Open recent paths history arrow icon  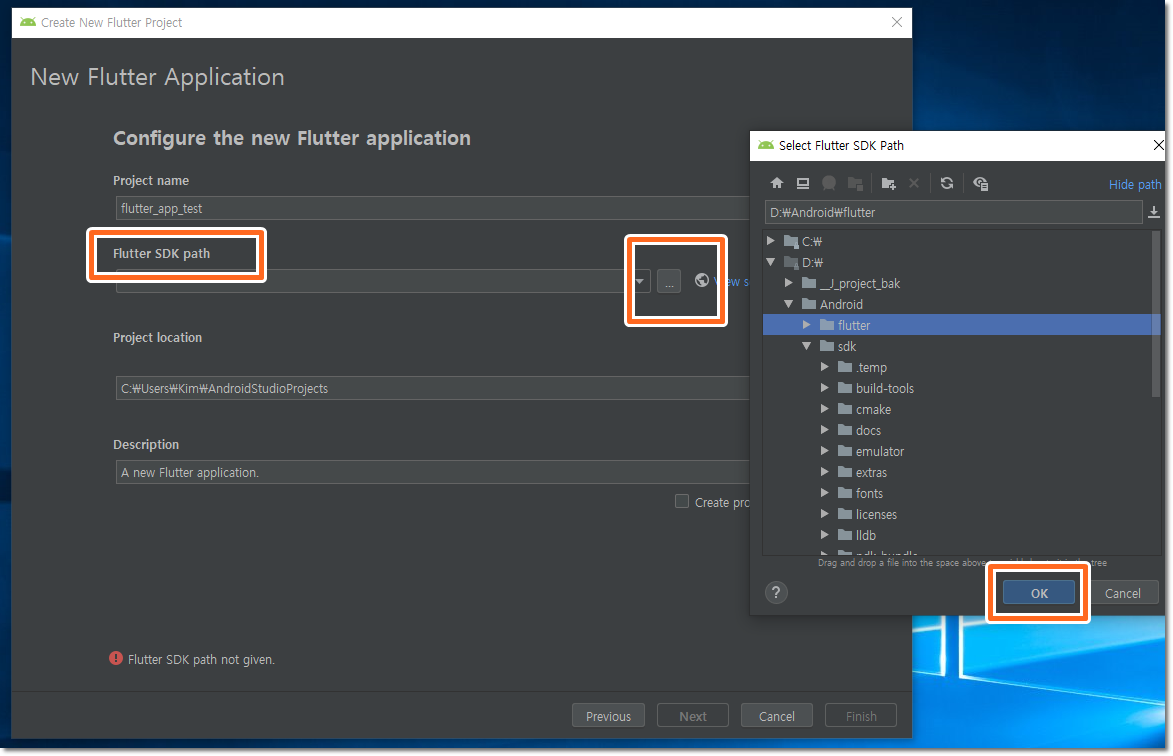(x=1154, y=212)
